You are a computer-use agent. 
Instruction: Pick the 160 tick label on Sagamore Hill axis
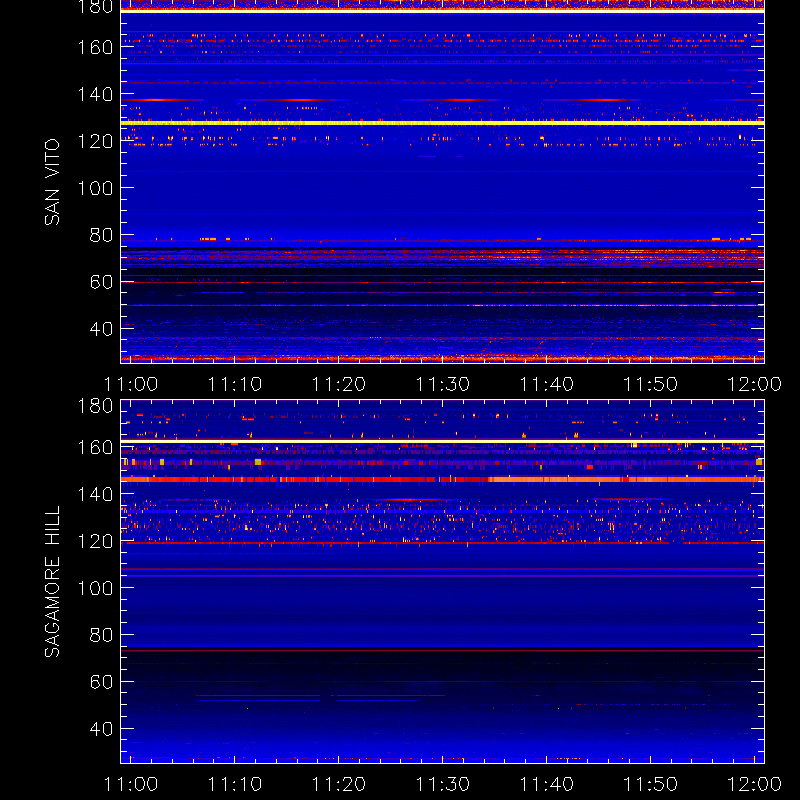click(95, 447)
